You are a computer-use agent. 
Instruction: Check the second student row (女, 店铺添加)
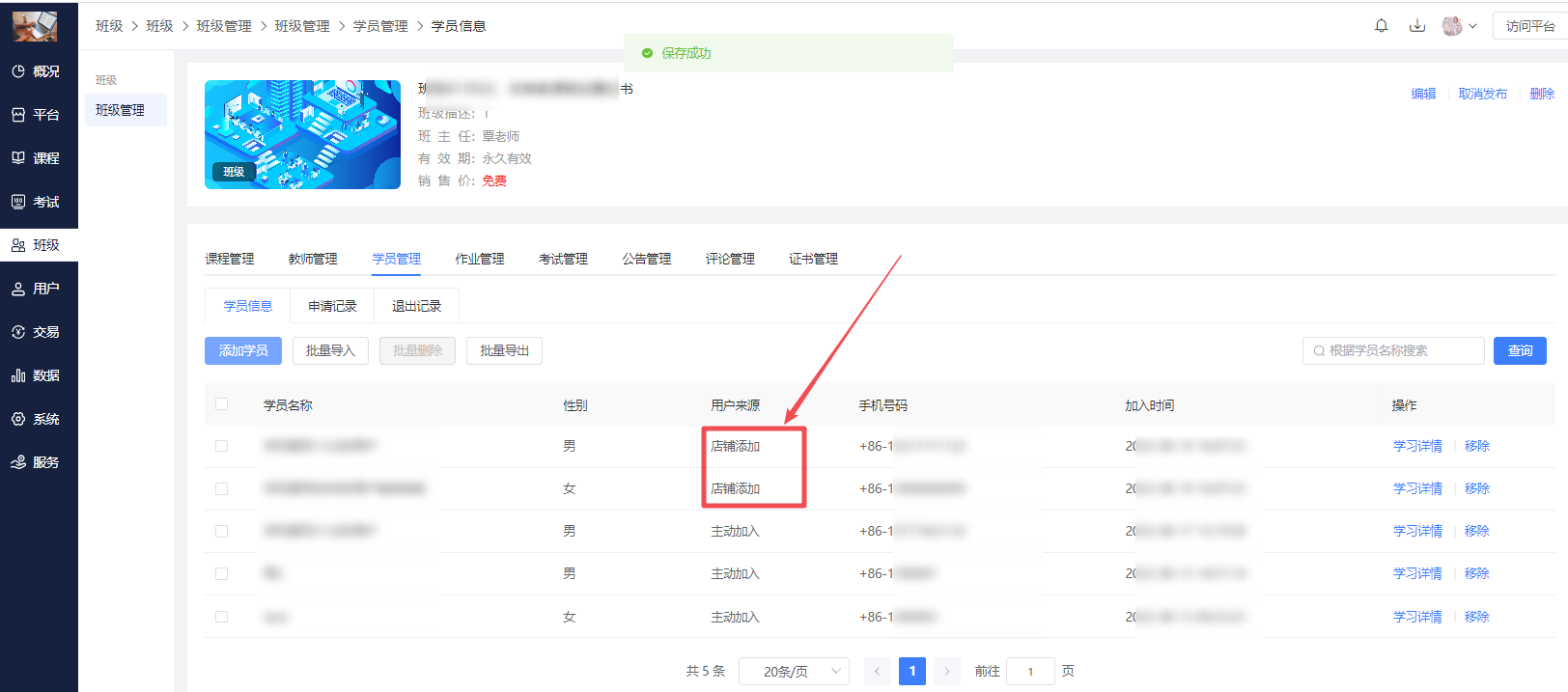[222, 488]
